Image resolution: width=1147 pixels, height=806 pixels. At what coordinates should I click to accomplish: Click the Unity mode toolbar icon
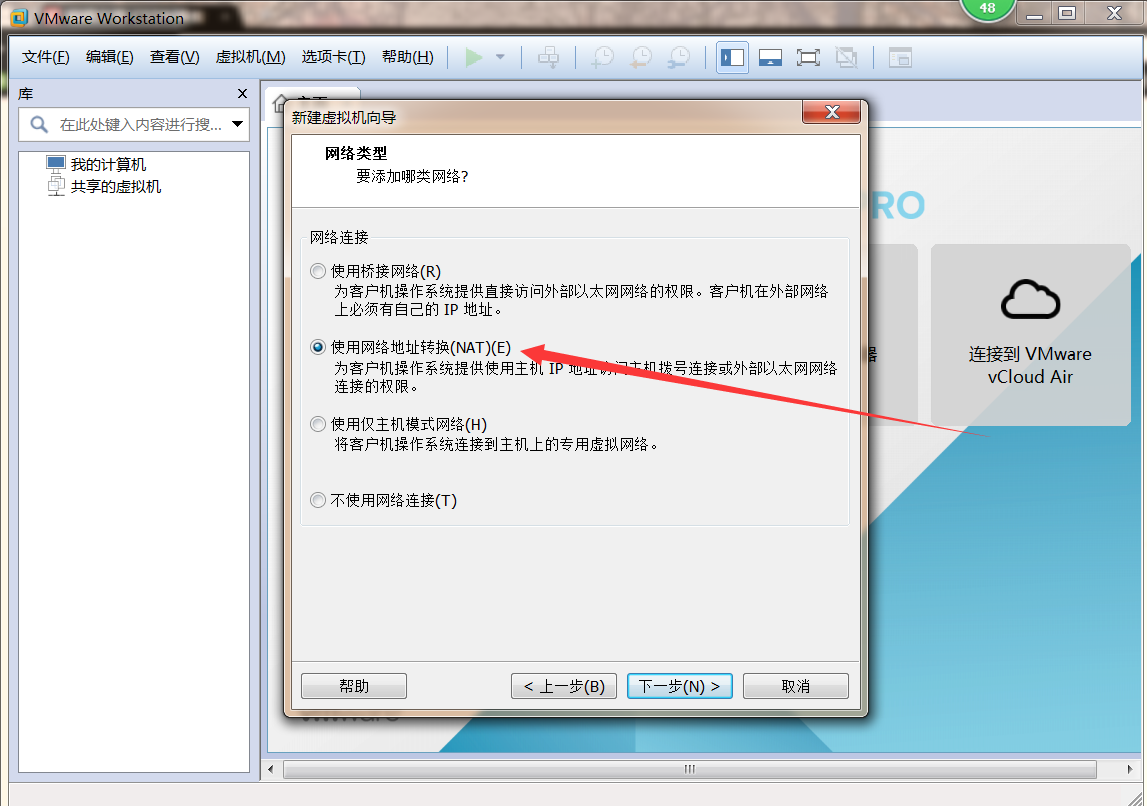click(x=846, y=57)
